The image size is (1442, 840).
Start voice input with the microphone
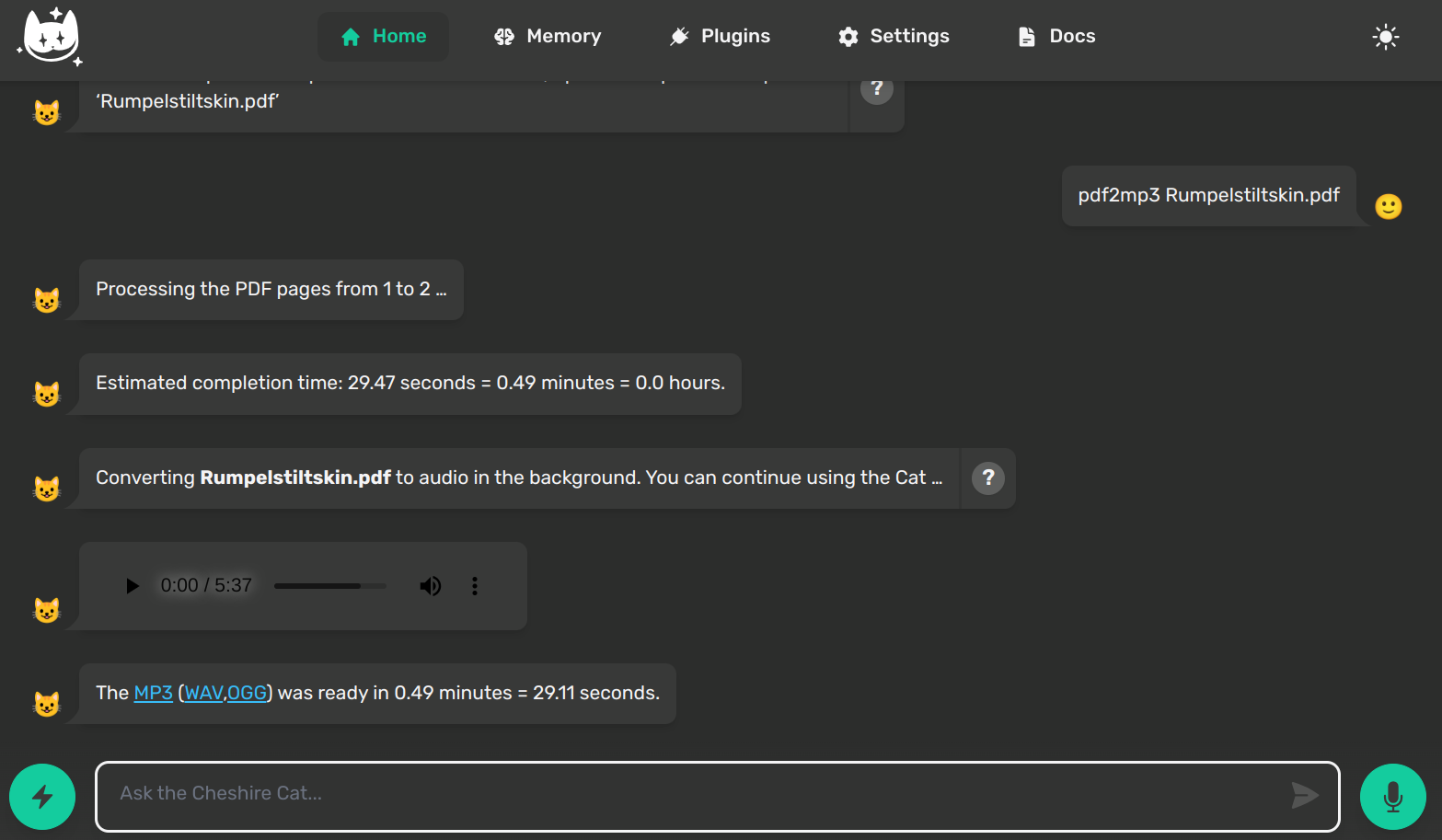1393,797
